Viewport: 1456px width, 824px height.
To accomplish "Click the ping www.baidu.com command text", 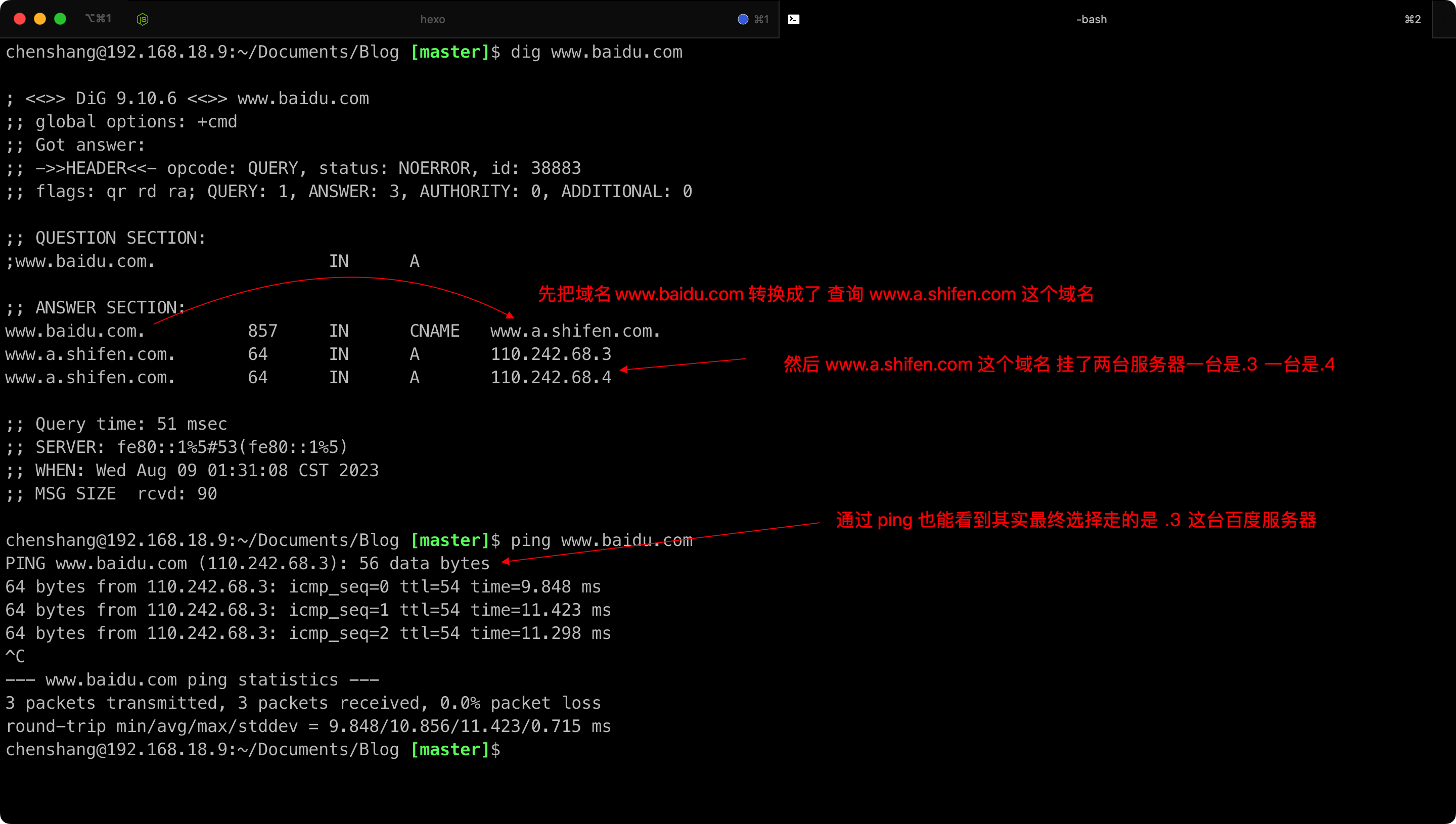I will (601, 540).
